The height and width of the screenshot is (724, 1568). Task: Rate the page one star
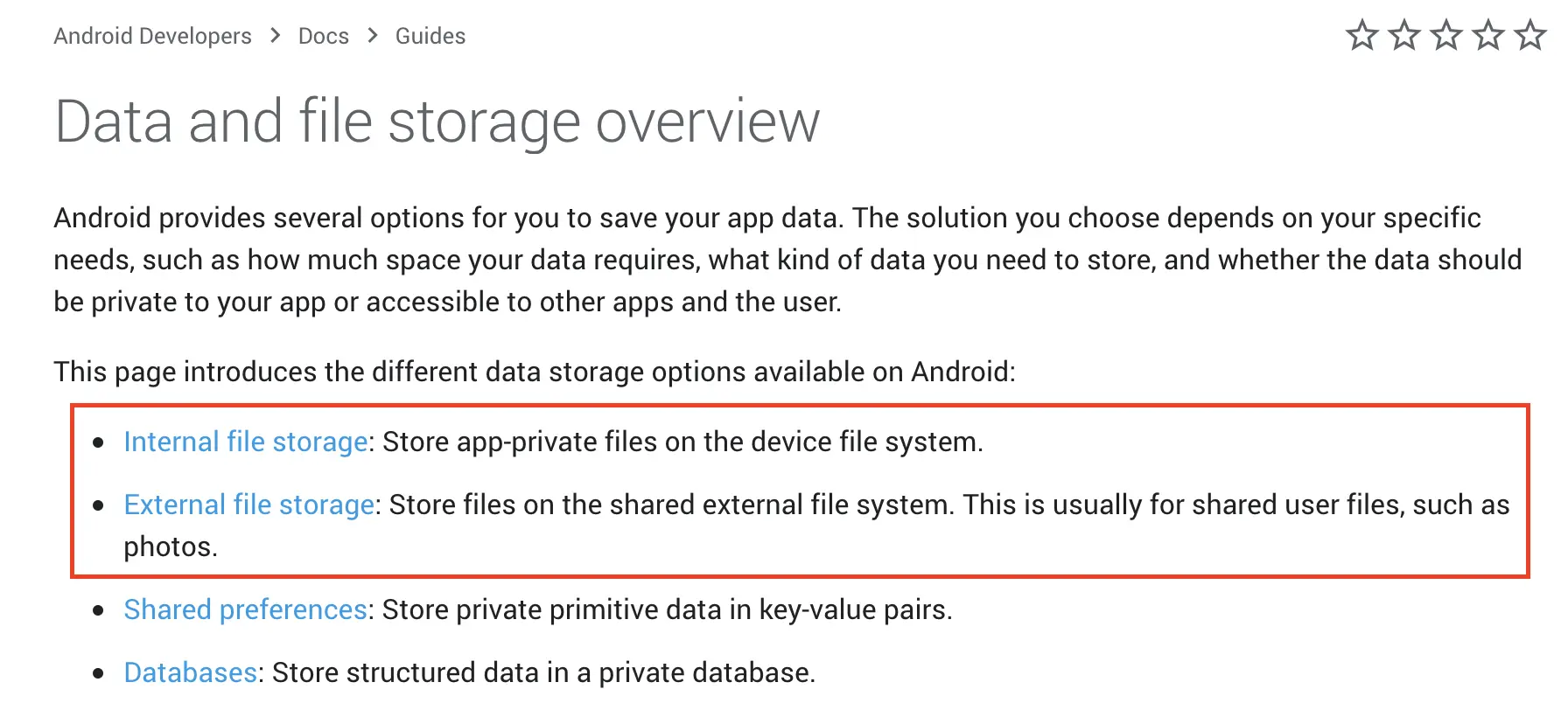tap(1361, 35)
